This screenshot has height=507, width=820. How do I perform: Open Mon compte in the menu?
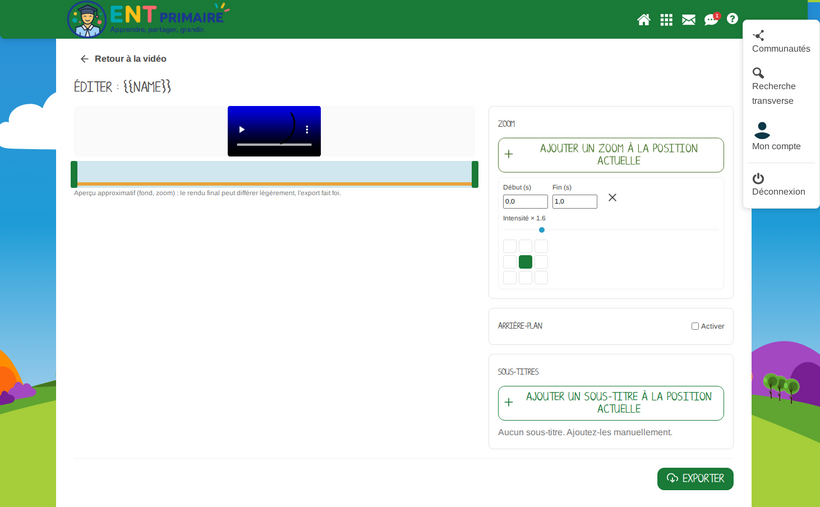point(776,136)
